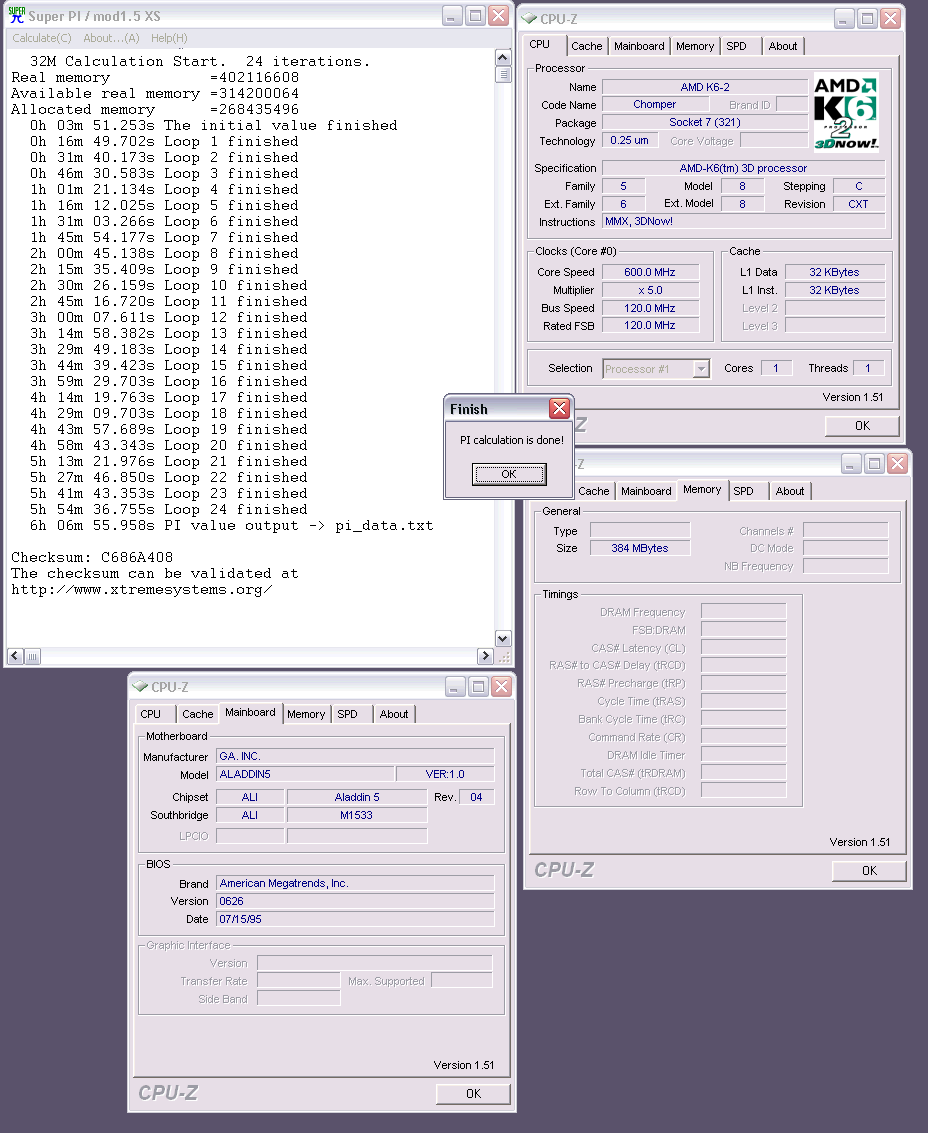Screen dimensions: 928x1133
Task: Maximize the CPU-Z Memory window
Action: 875,464
